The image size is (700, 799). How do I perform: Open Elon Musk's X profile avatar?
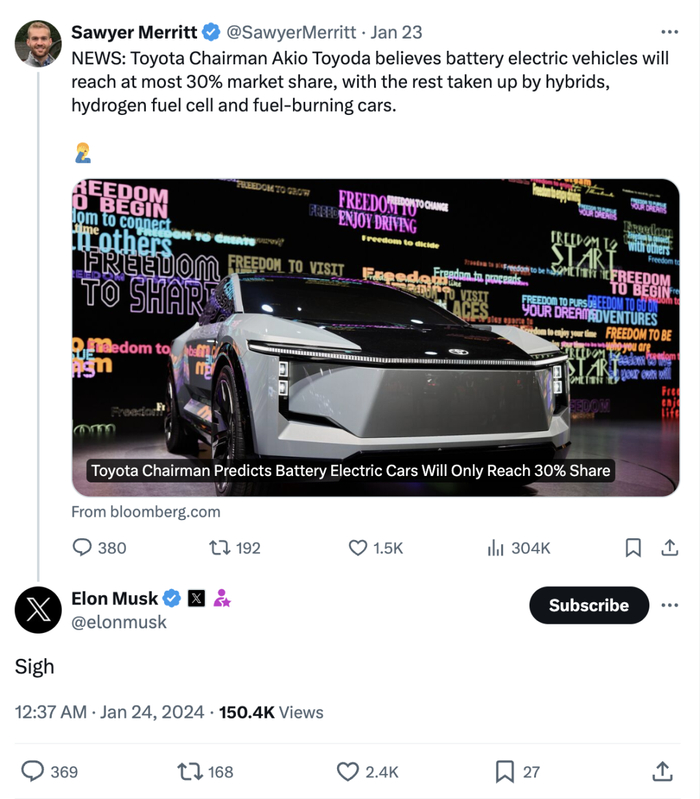coord(38,609)
